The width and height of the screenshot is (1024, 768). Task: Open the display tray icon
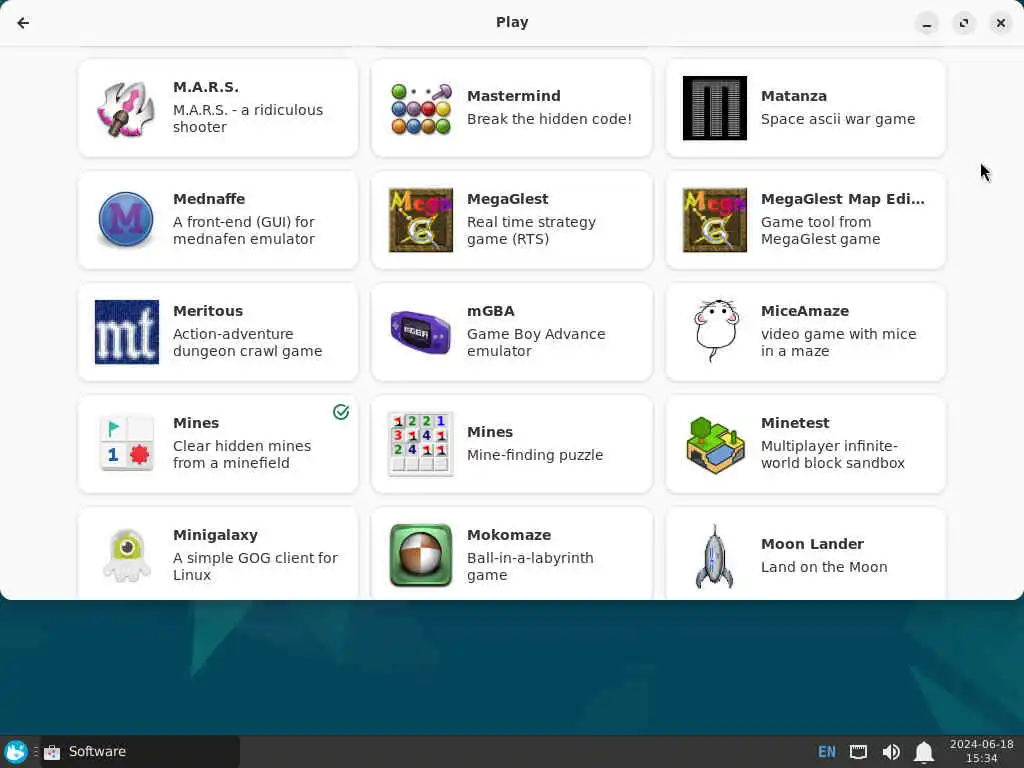coord(858,752)
